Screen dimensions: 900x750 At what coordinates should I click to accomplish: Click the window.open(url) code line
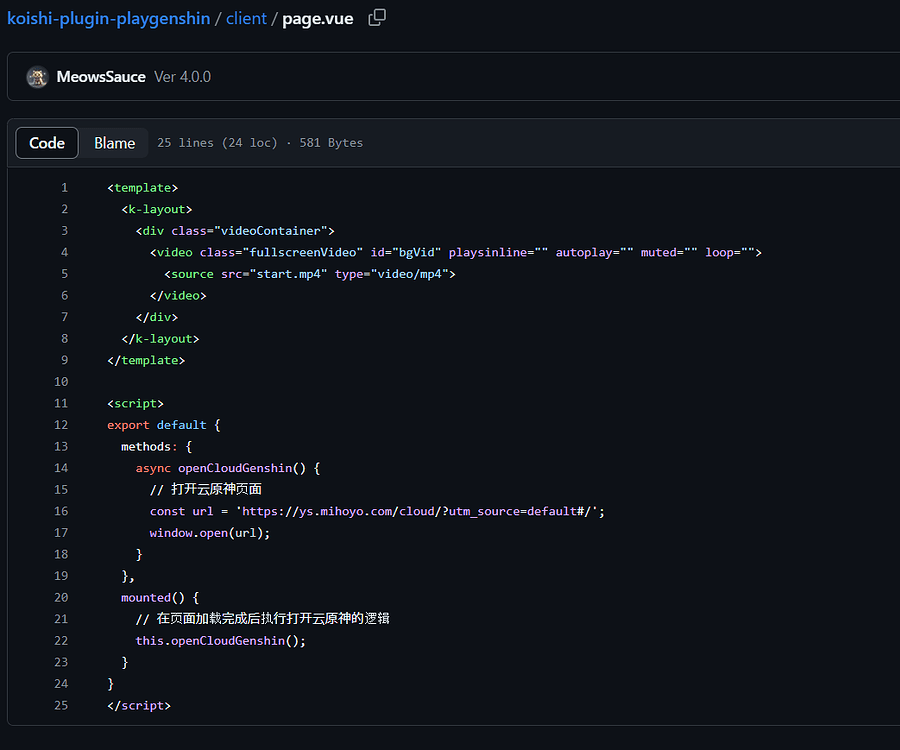[x=210, y=533]
